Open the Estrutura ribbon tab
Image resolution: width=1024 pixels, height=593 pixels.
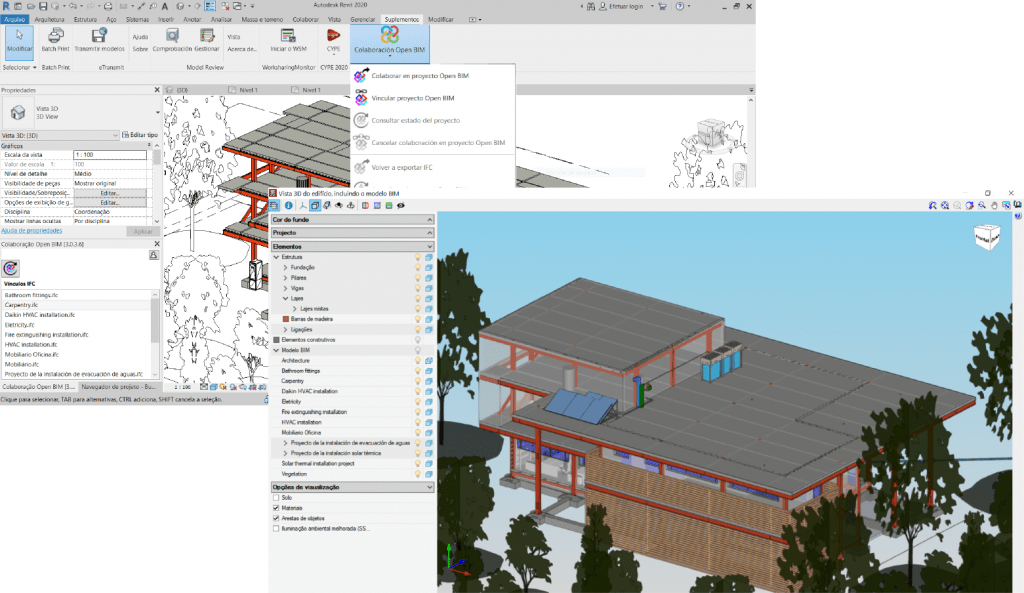(x=86, y=20)
